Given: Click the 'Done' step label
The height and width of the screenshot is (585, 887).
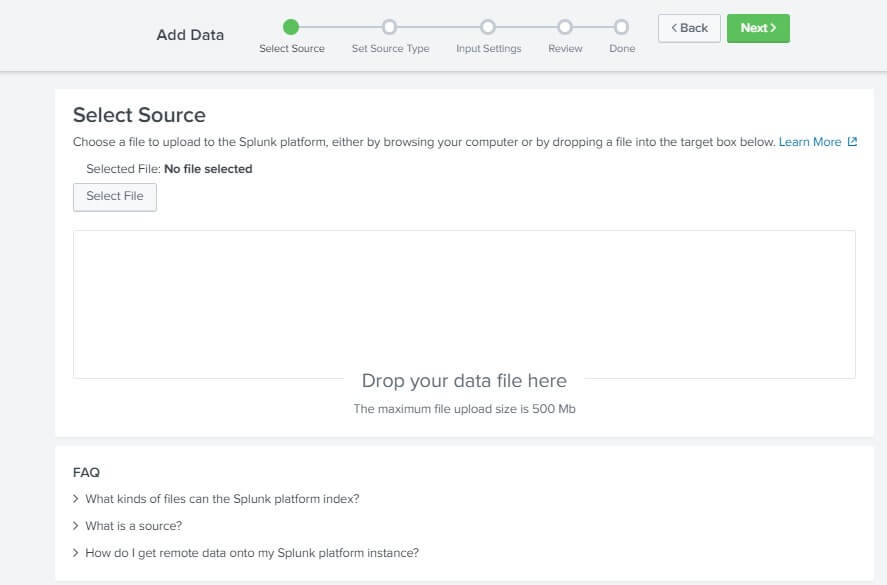Looking at the screenshot, I should 622,49.
